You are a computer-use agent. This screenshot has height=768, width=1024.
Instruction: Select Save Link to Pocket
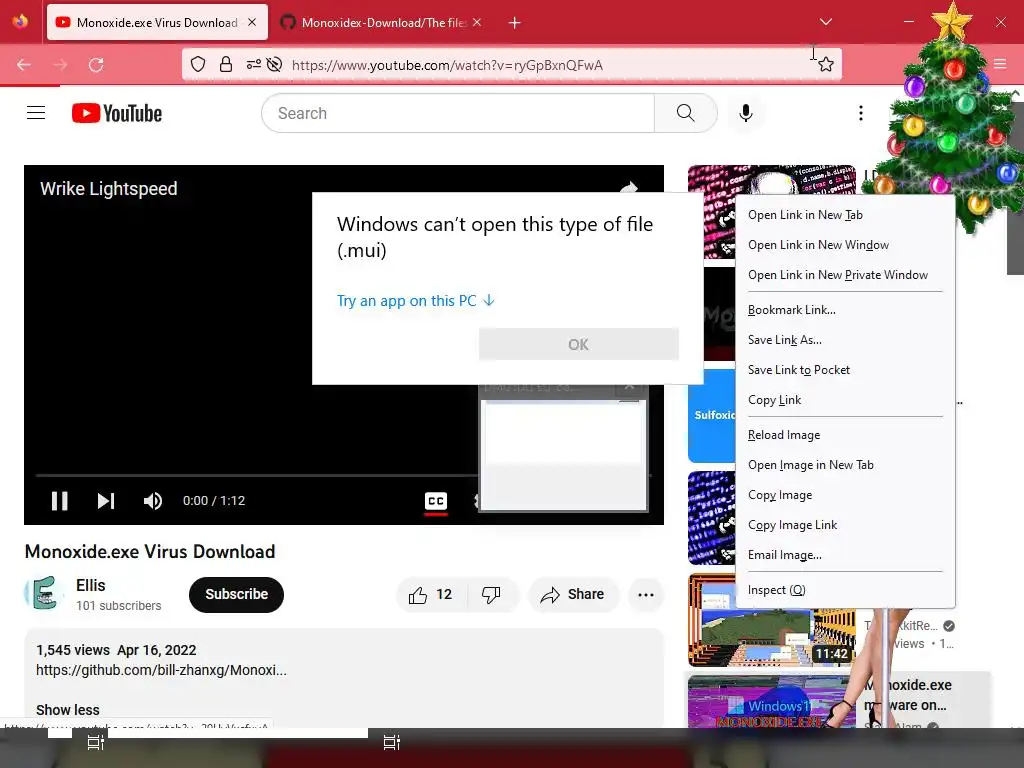(x=845, y=370)
